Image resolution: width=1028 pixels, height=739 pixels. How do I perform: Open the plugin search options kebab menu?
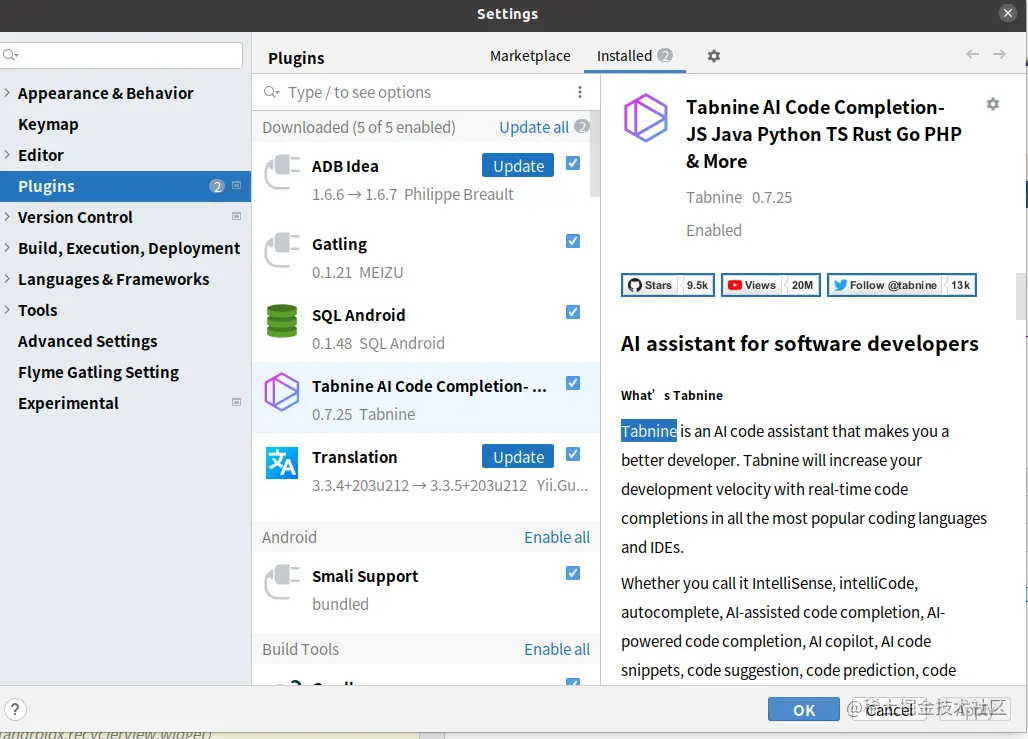point(580,91)
